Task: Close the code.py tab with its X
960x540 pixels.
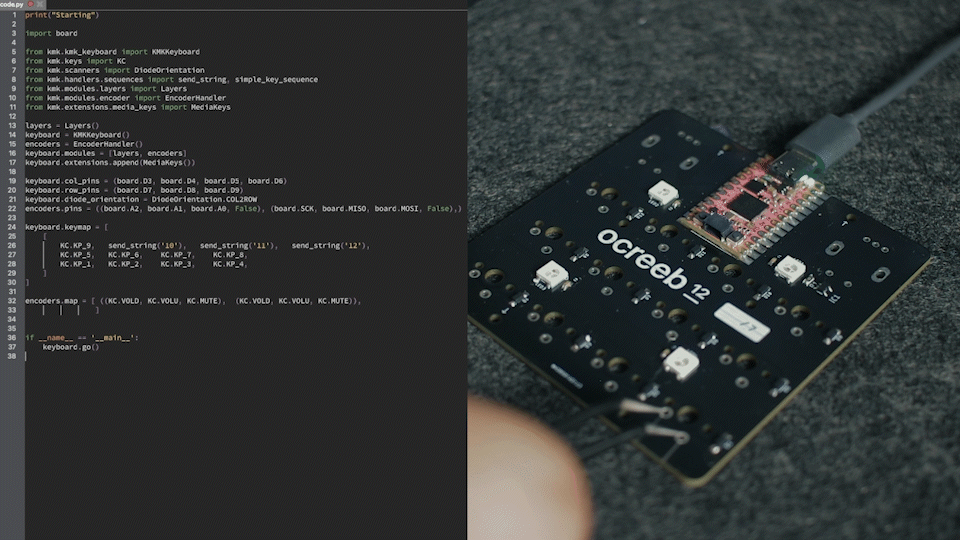Action: point(39,4)
